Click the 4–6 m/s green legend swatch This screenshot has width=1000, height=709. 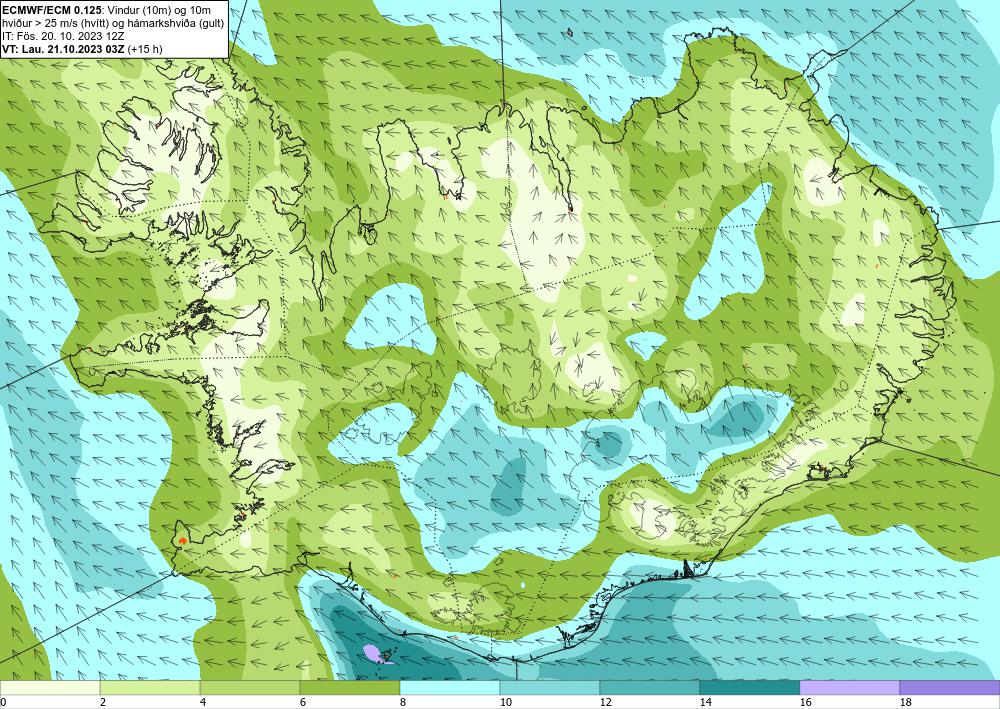coord(250,687)
